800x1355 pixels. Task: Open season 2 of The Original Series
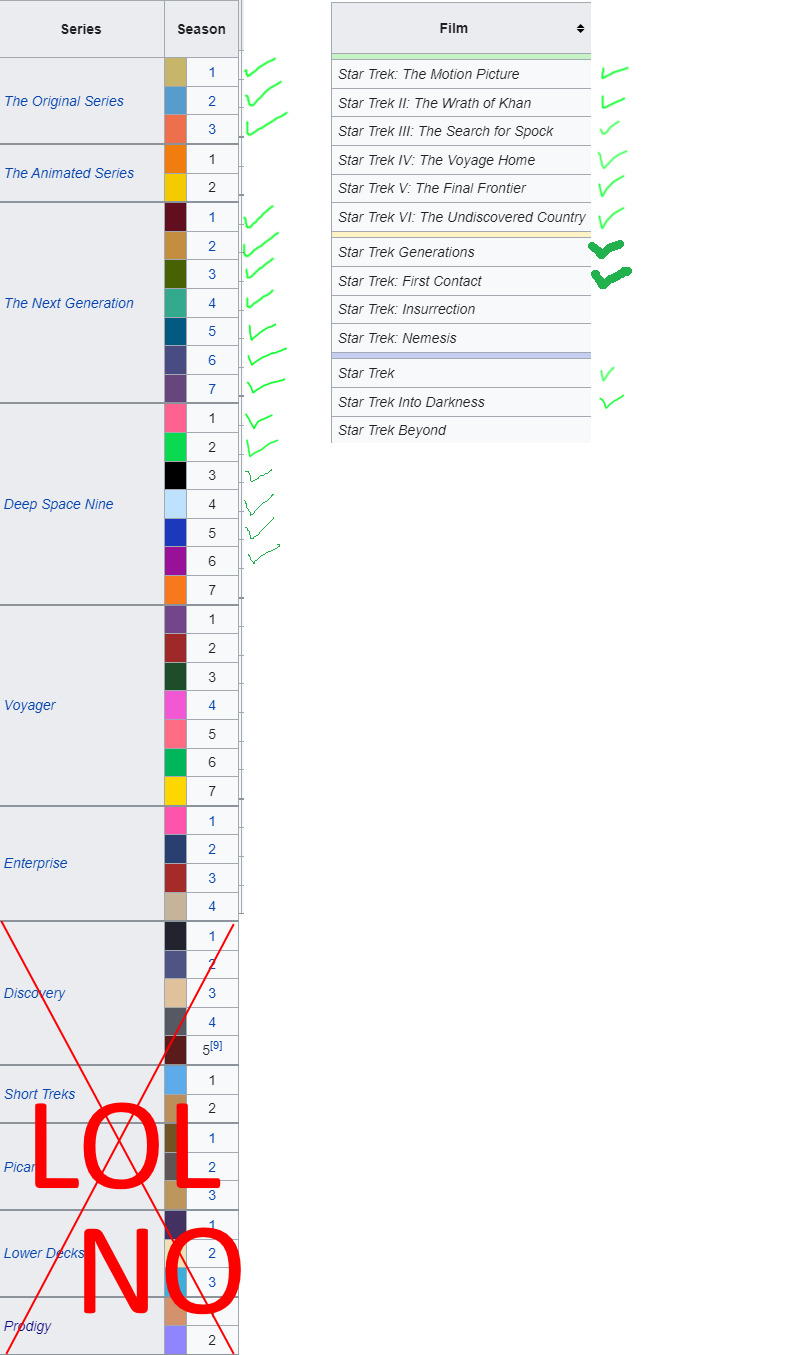pyautogui.click(x=212, y=101)
